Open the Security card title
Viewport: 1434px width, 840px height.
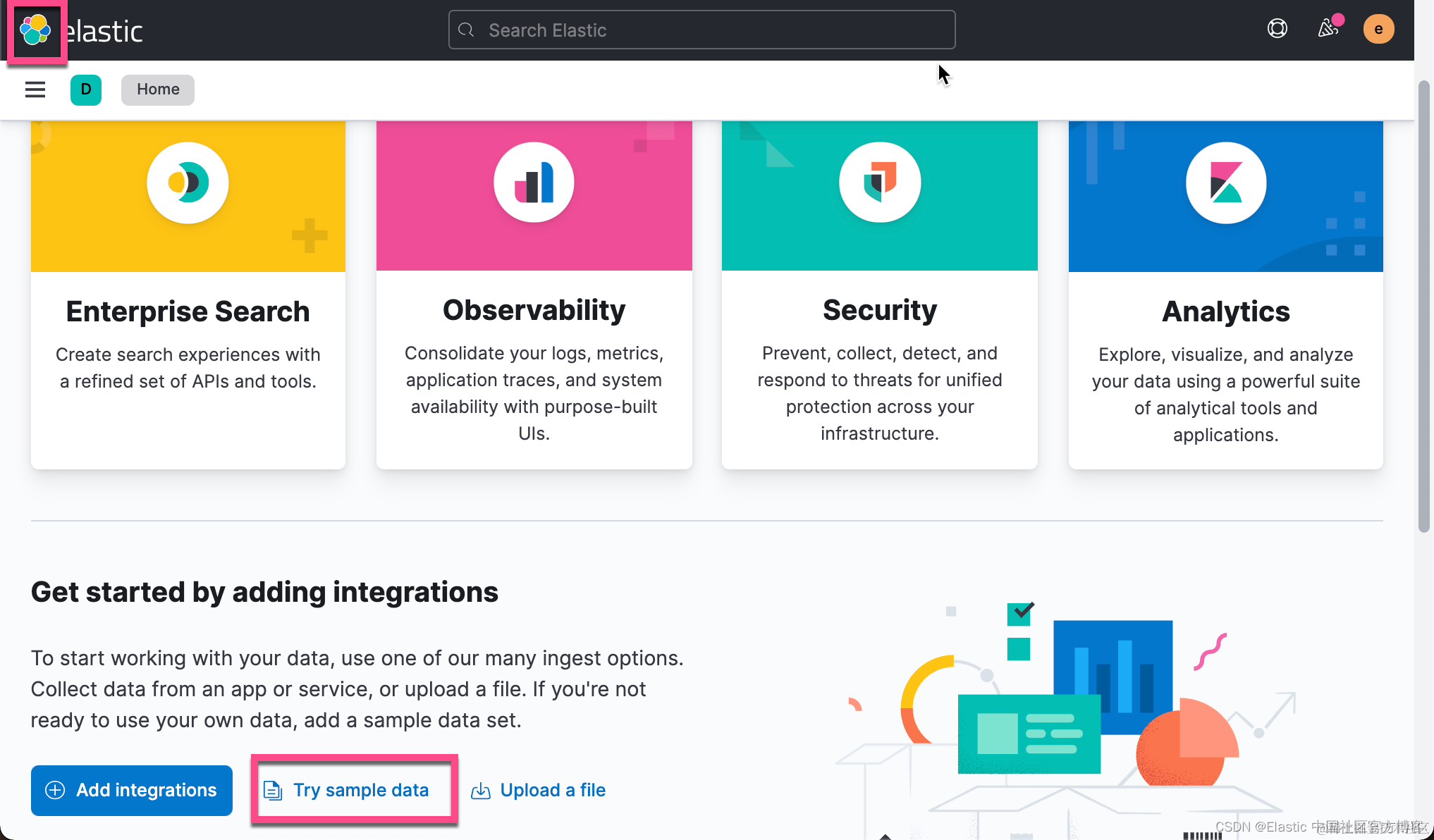coord(880,310)
